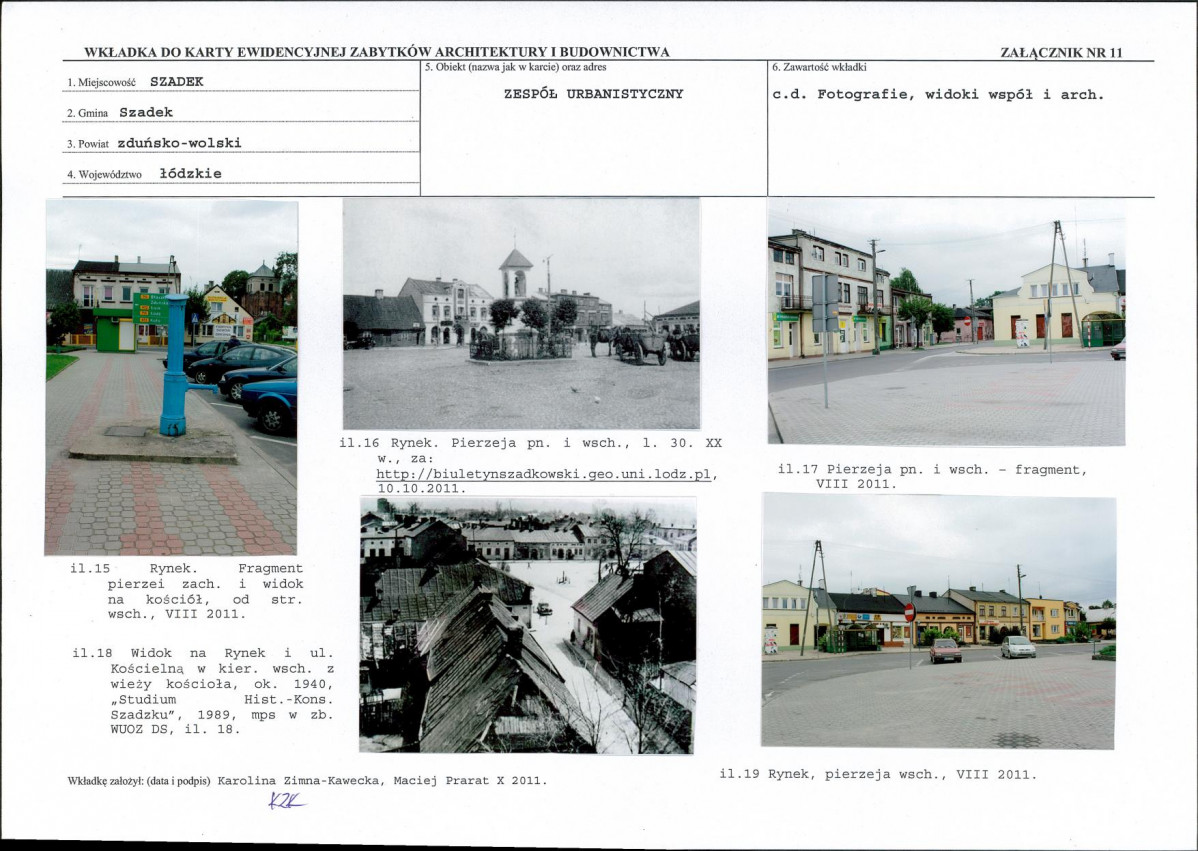
Task: Click the biuletynszadkowski.geo.uni.lodz.pl hyperlink
Action: click(x=546, y=474)
